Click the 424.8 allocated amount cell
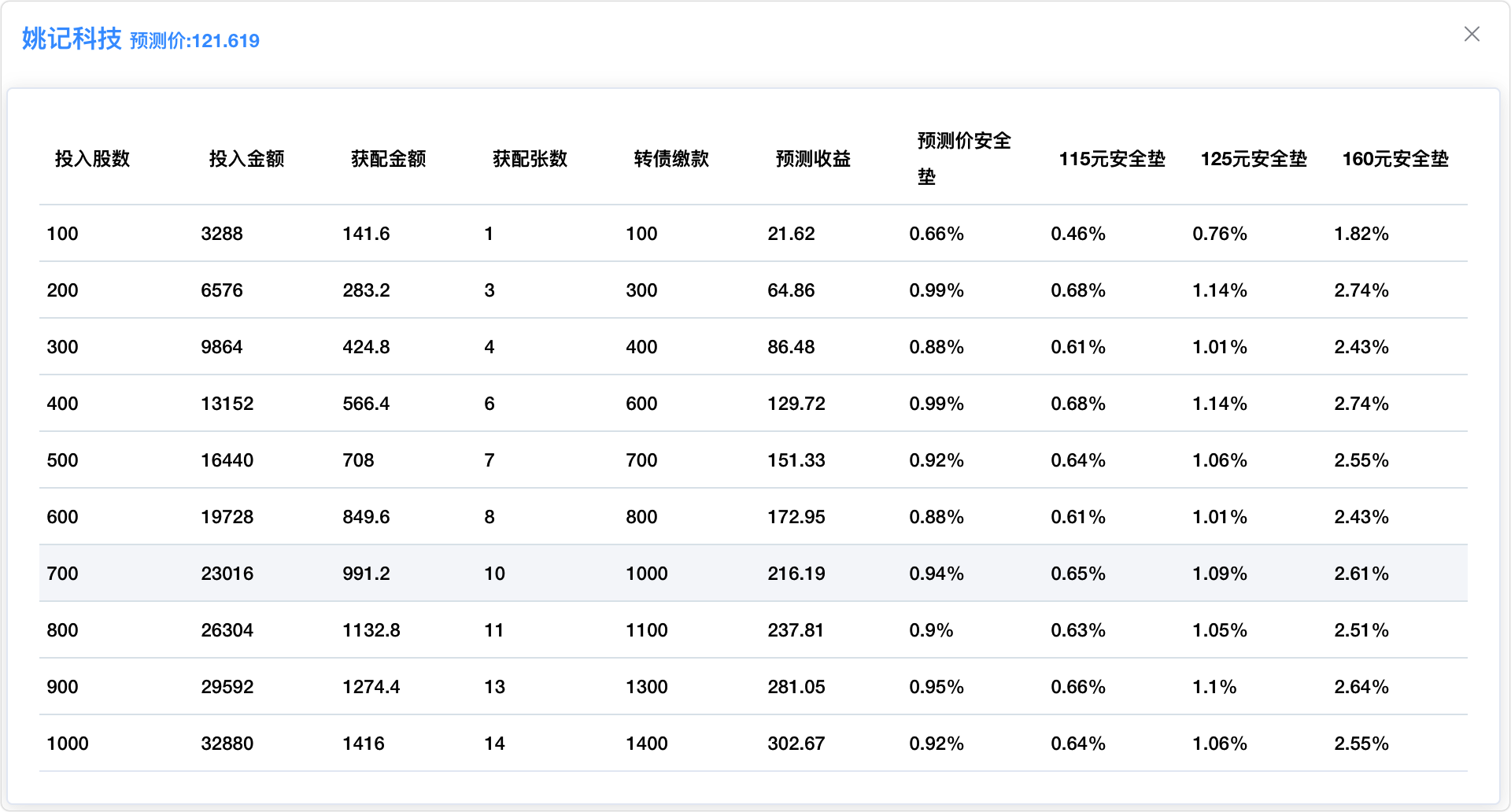 pos(366,347)
